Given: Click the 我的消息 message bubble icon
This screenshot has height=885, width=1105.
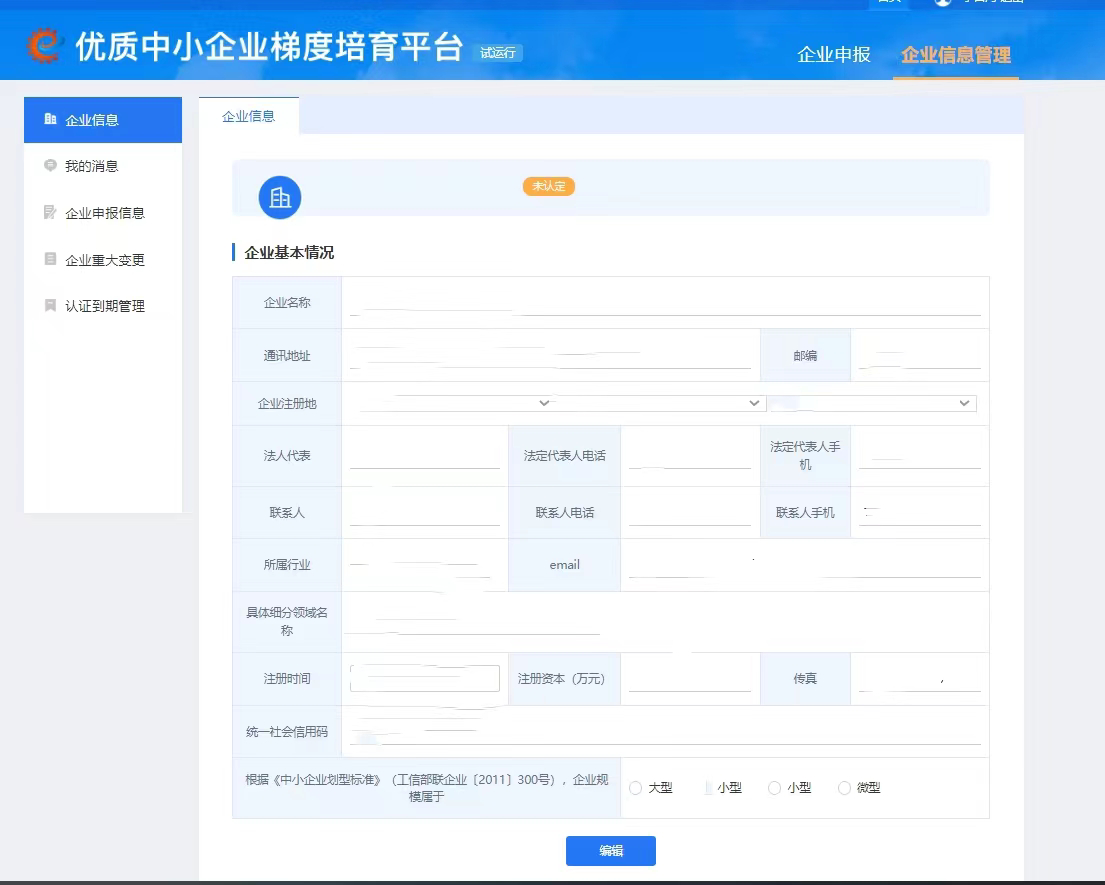Looking at the screenshot, I should pos(50,166).
